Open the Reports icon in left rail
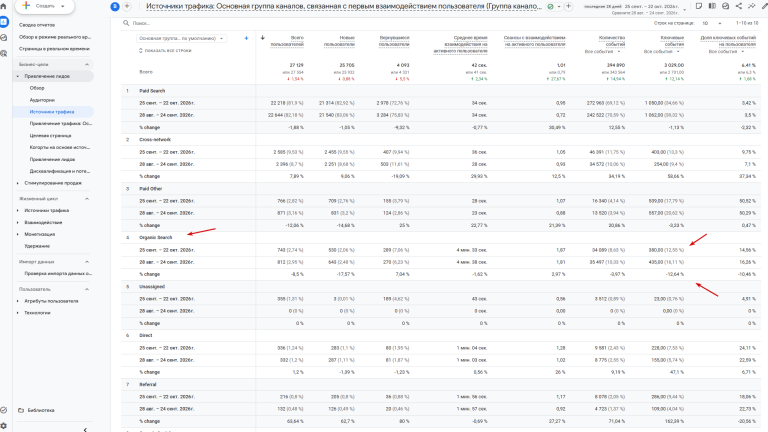The height and width of the screenshot is (432, 768). pos(3,22)
